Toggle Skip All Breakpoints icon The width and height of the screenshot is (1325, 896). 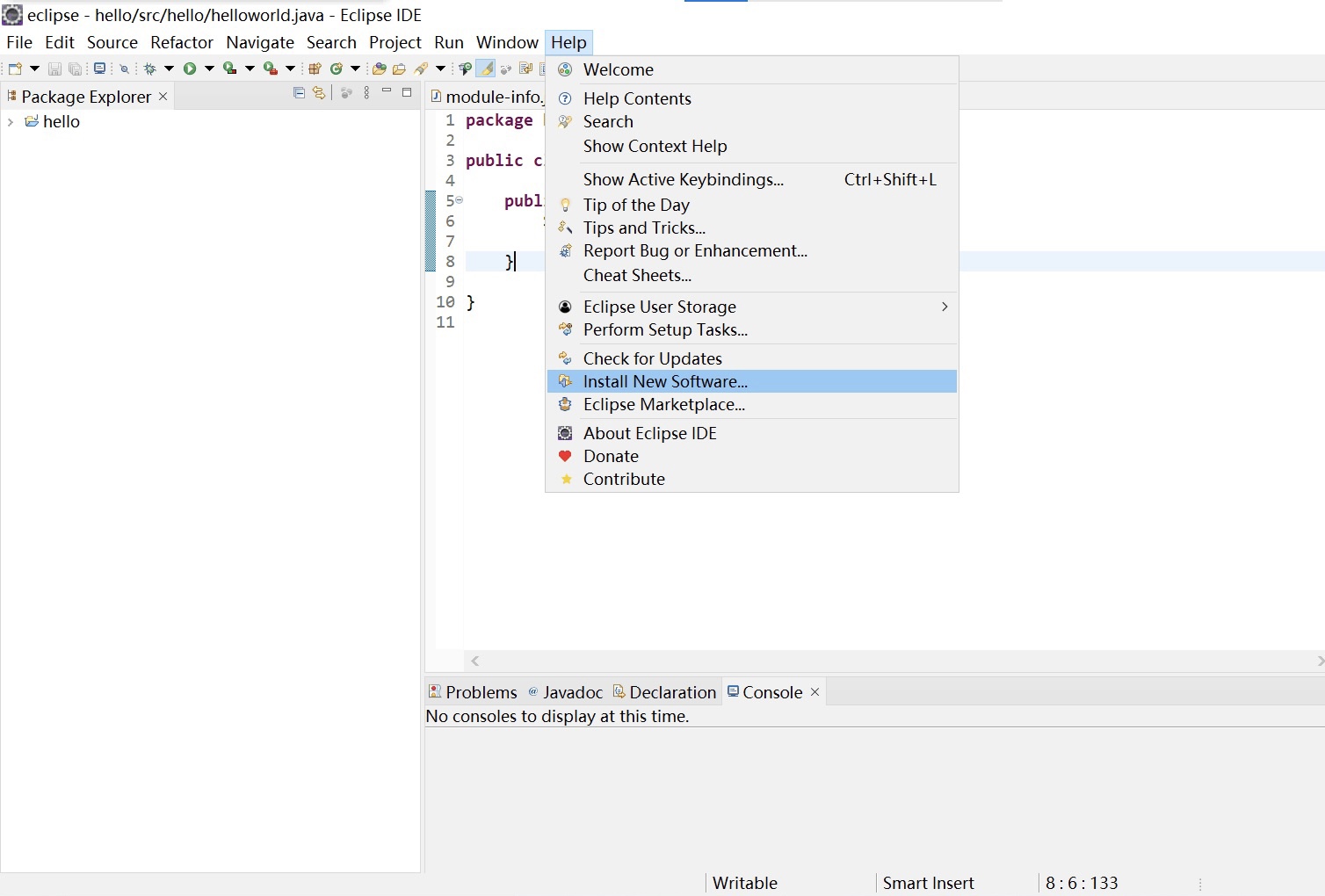click(x=125, y=69)
